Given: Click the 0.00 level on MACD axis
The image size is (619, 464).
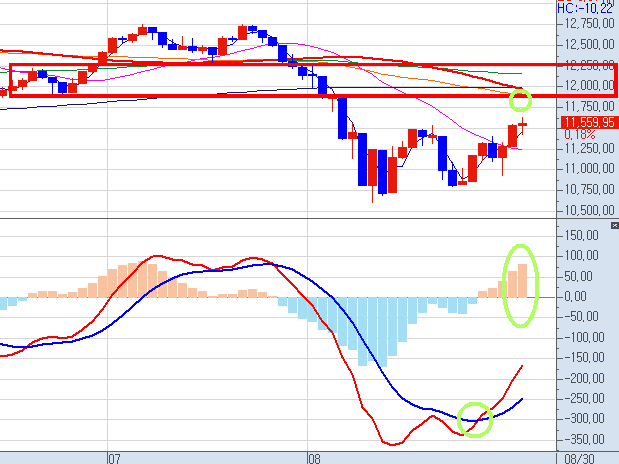Looking at the screenshot, I should tap(582, 296).
